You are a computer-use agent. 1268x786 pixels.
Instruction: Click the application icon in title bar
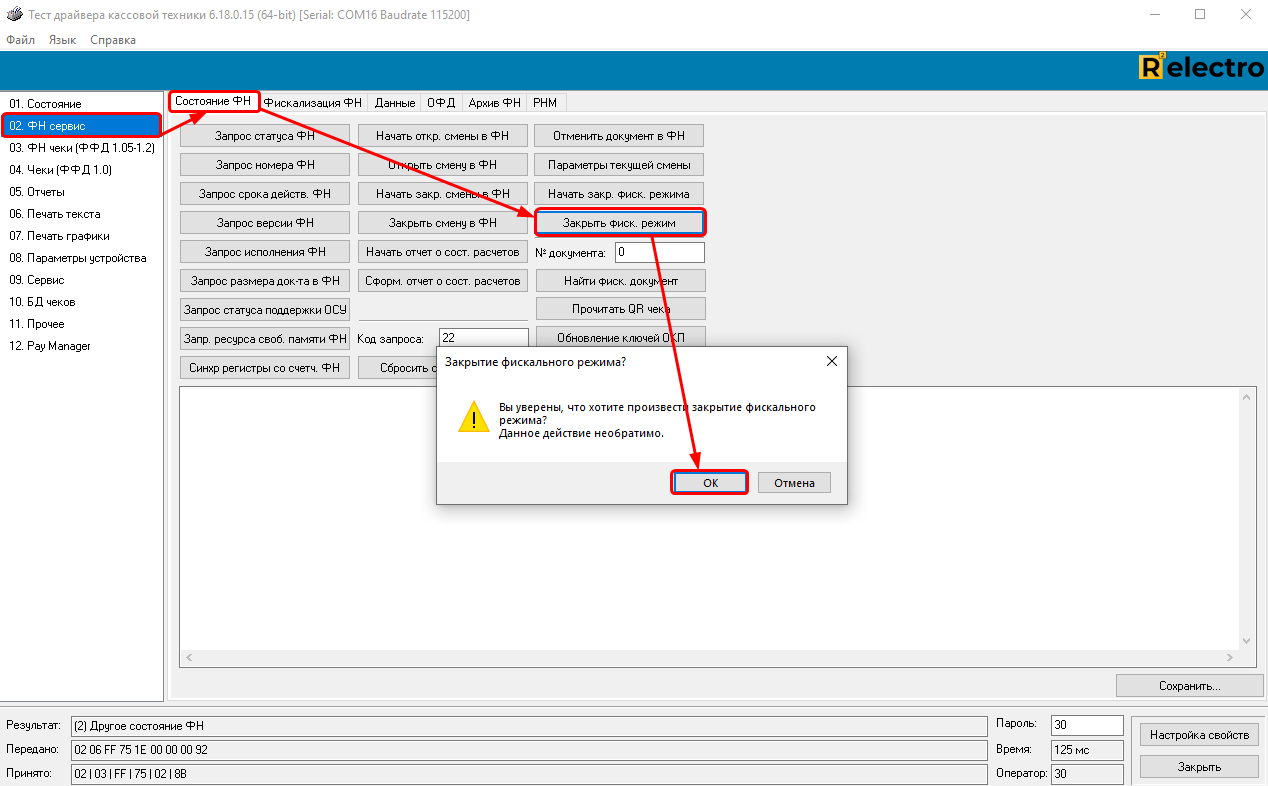[14, 15]
